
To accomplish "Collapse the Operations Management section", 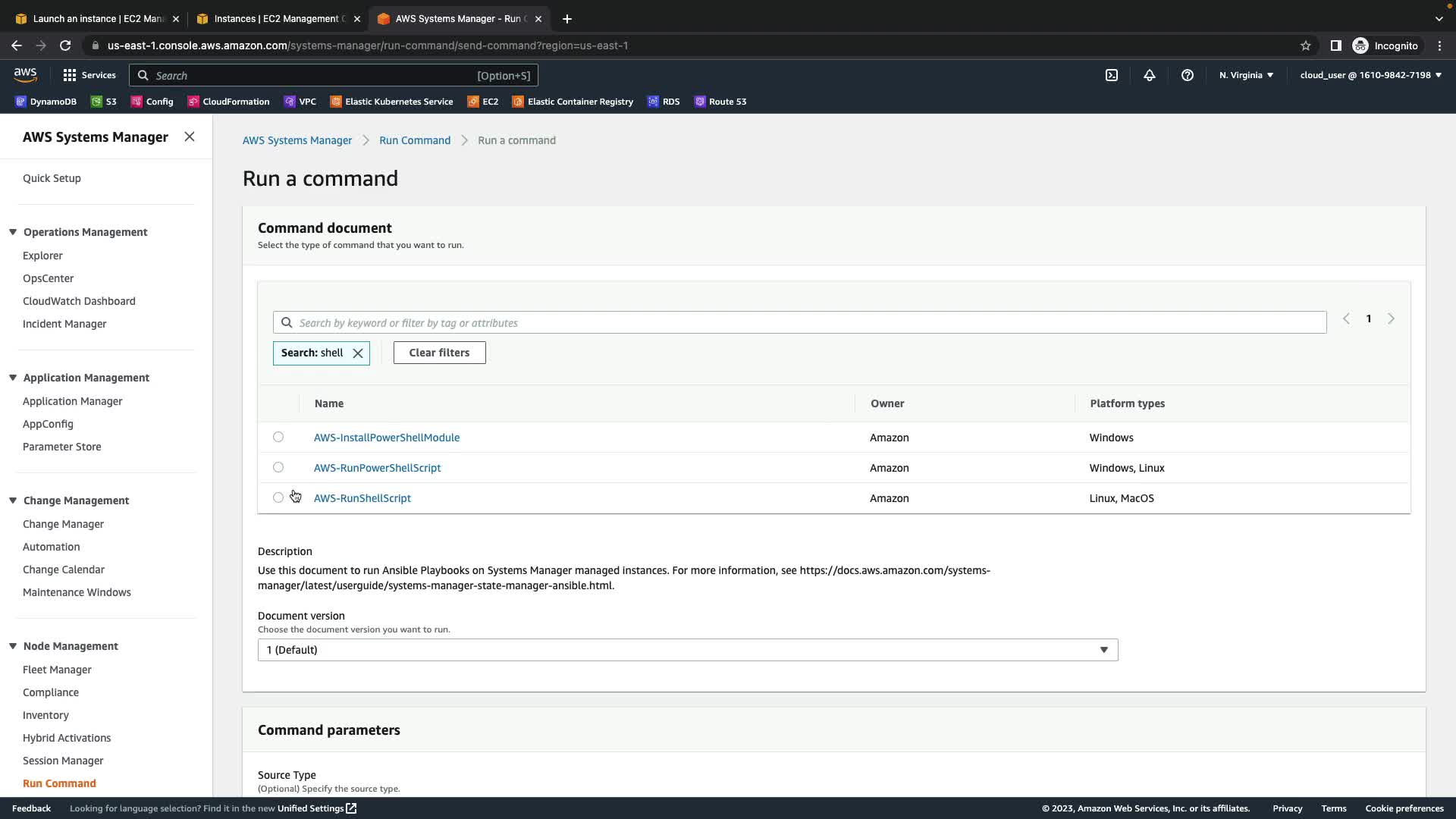I will tap(13, 232).
